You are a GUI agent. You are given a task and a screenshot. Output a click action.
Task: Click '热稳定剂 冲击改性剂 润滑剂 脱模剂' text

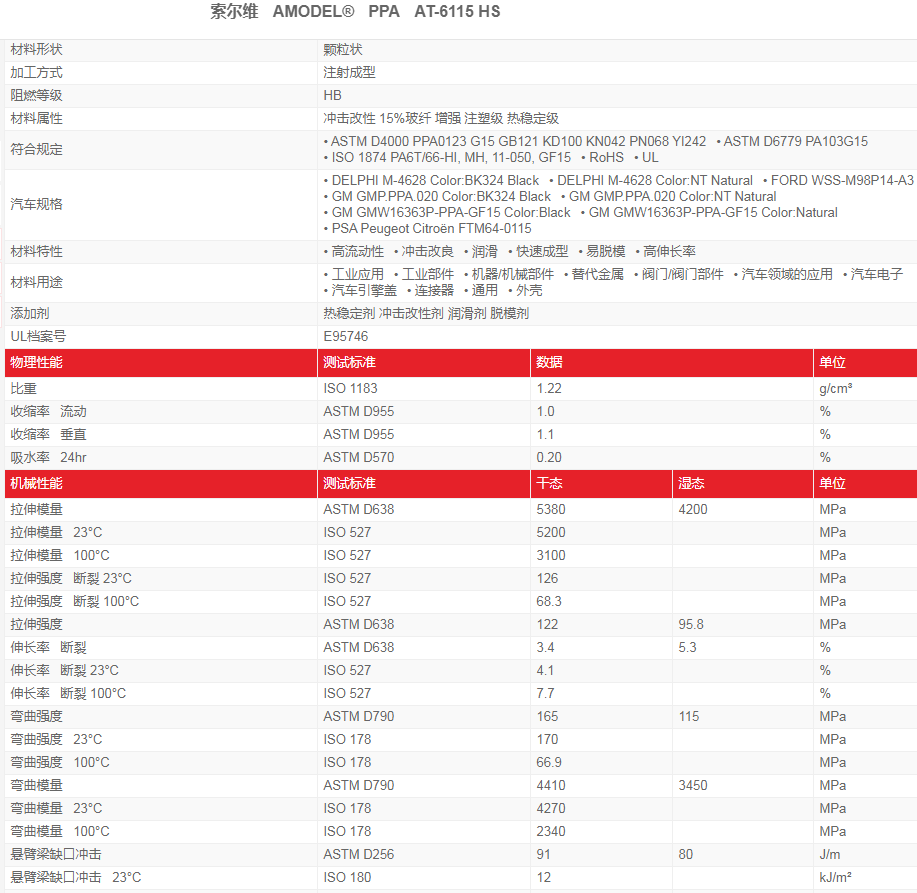[426, 314]
